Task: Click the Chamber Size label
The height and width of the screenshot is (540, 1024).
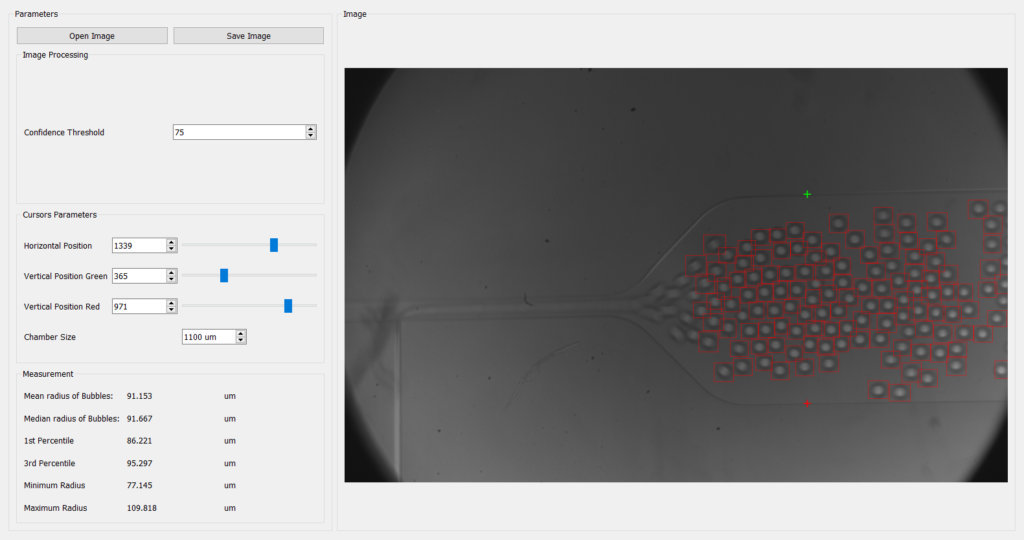Action: click(x=50, y=337)
